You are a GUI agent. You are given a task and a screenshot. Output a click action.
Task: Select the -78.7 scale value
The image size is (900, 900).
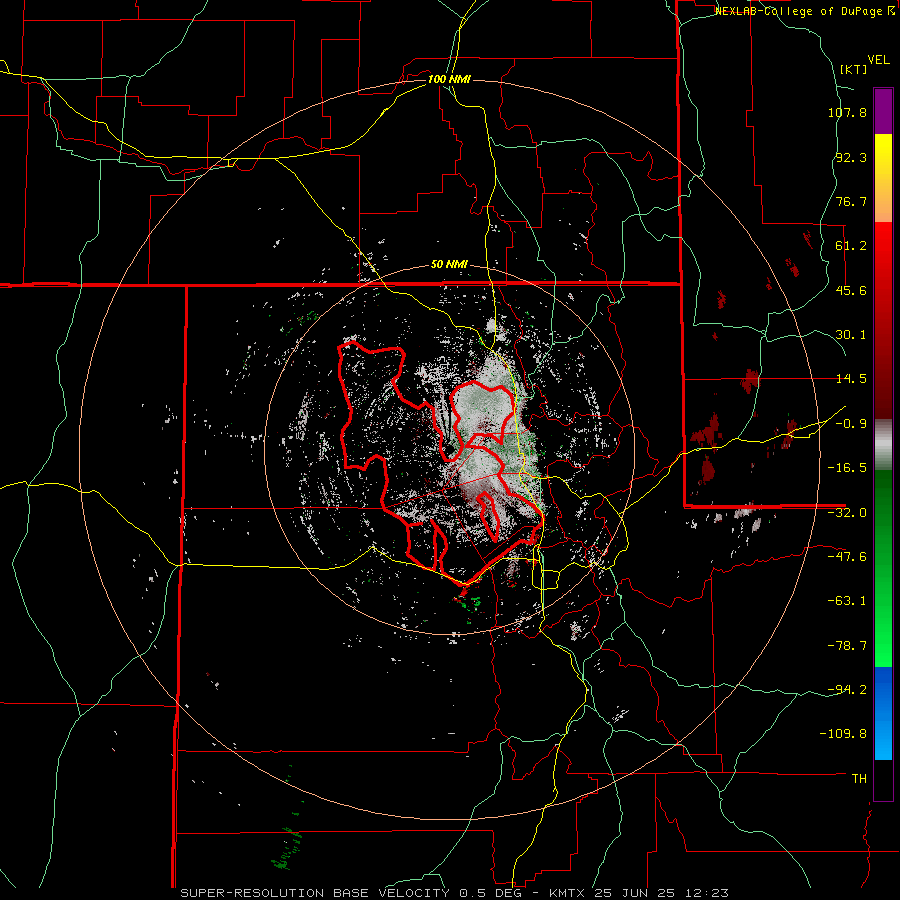point(847,646)
